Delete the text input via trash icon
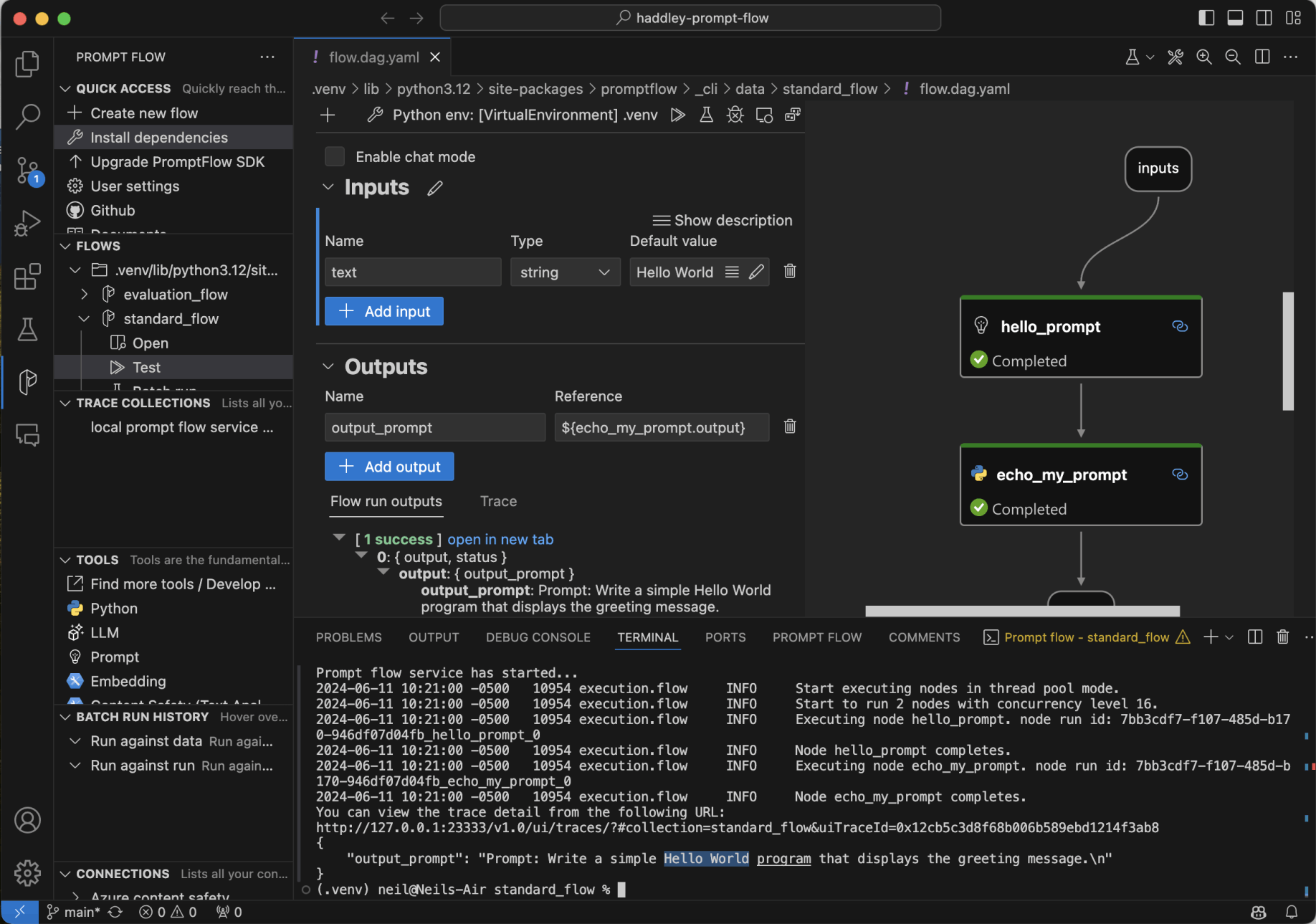Image resolution: width=1316 pixels, height=924 pixels. coord(789,272)
